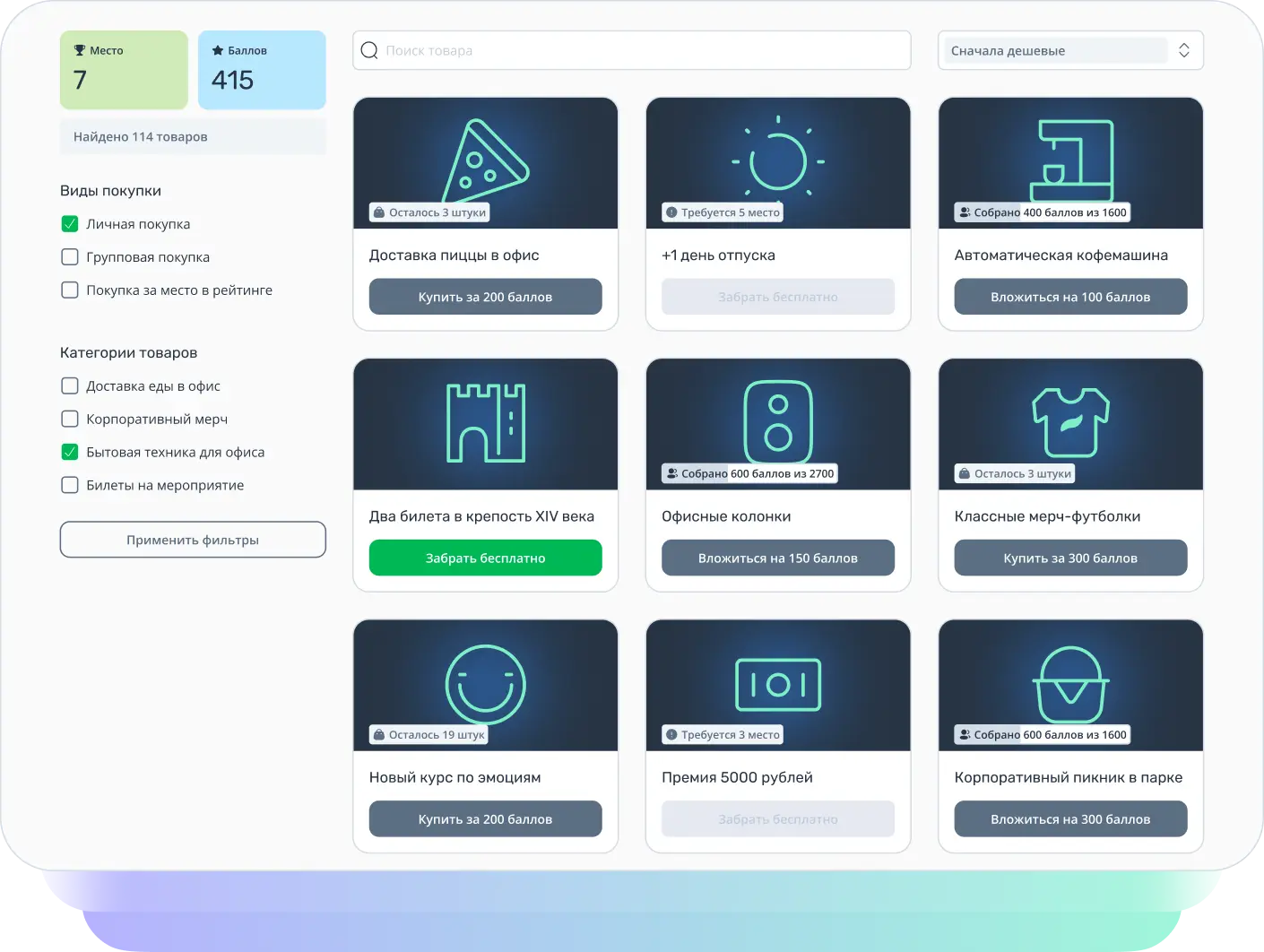
Task: Click the Офисные колонки title
Action: pos(726,516)
